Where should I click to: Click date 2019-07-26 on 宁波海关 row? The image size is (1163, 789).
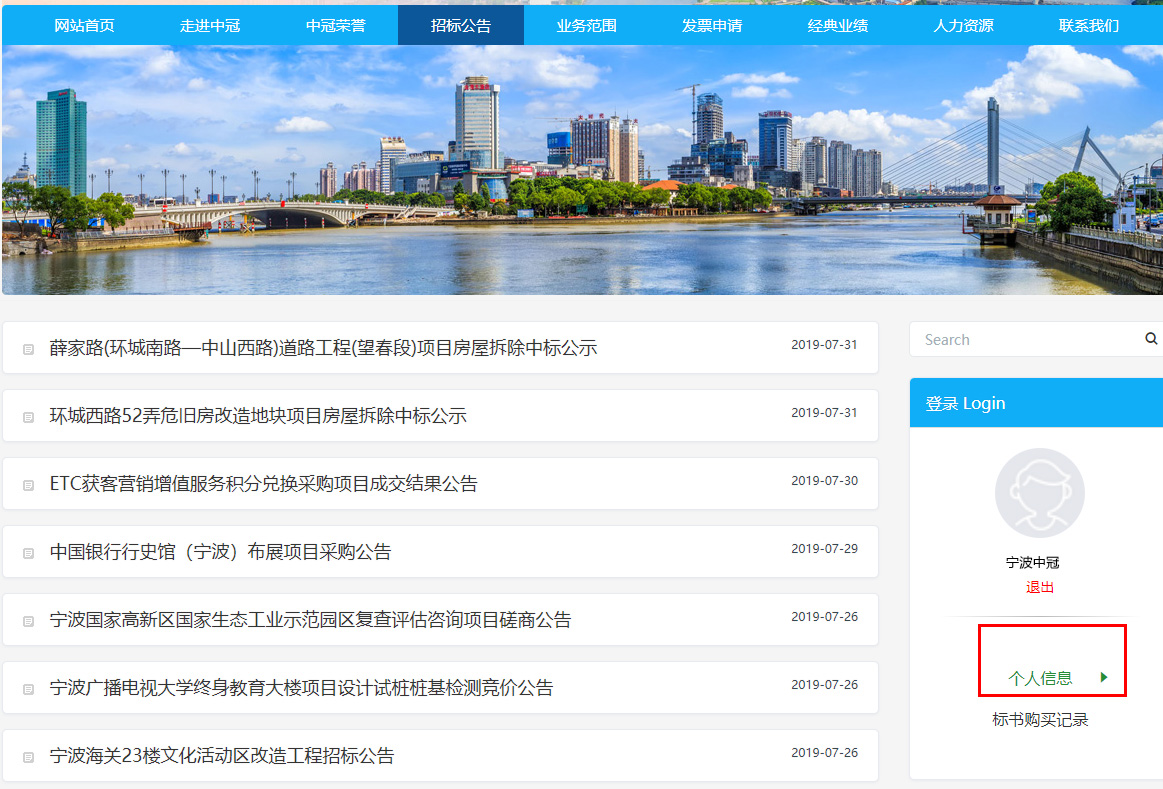tap(824, 753)
